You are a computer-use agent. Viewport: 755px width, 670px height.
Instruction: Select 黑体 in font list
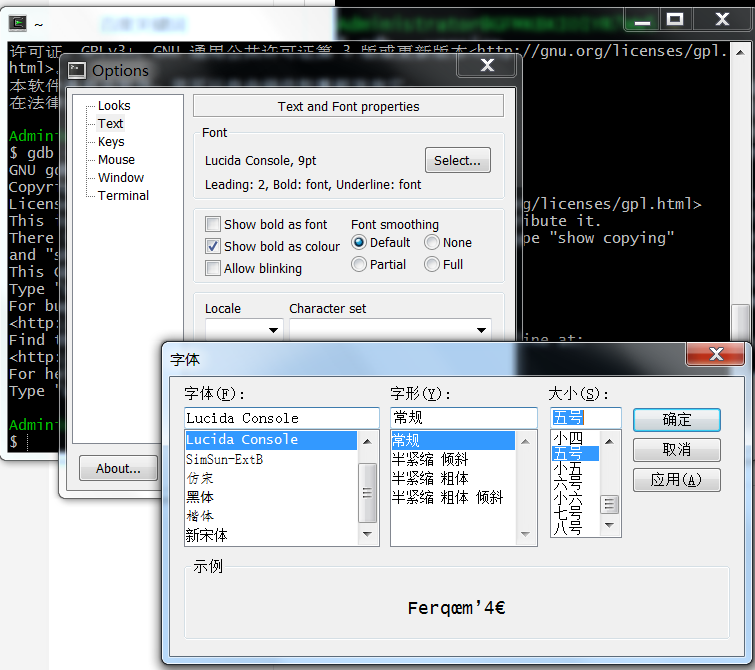point(271,497)
